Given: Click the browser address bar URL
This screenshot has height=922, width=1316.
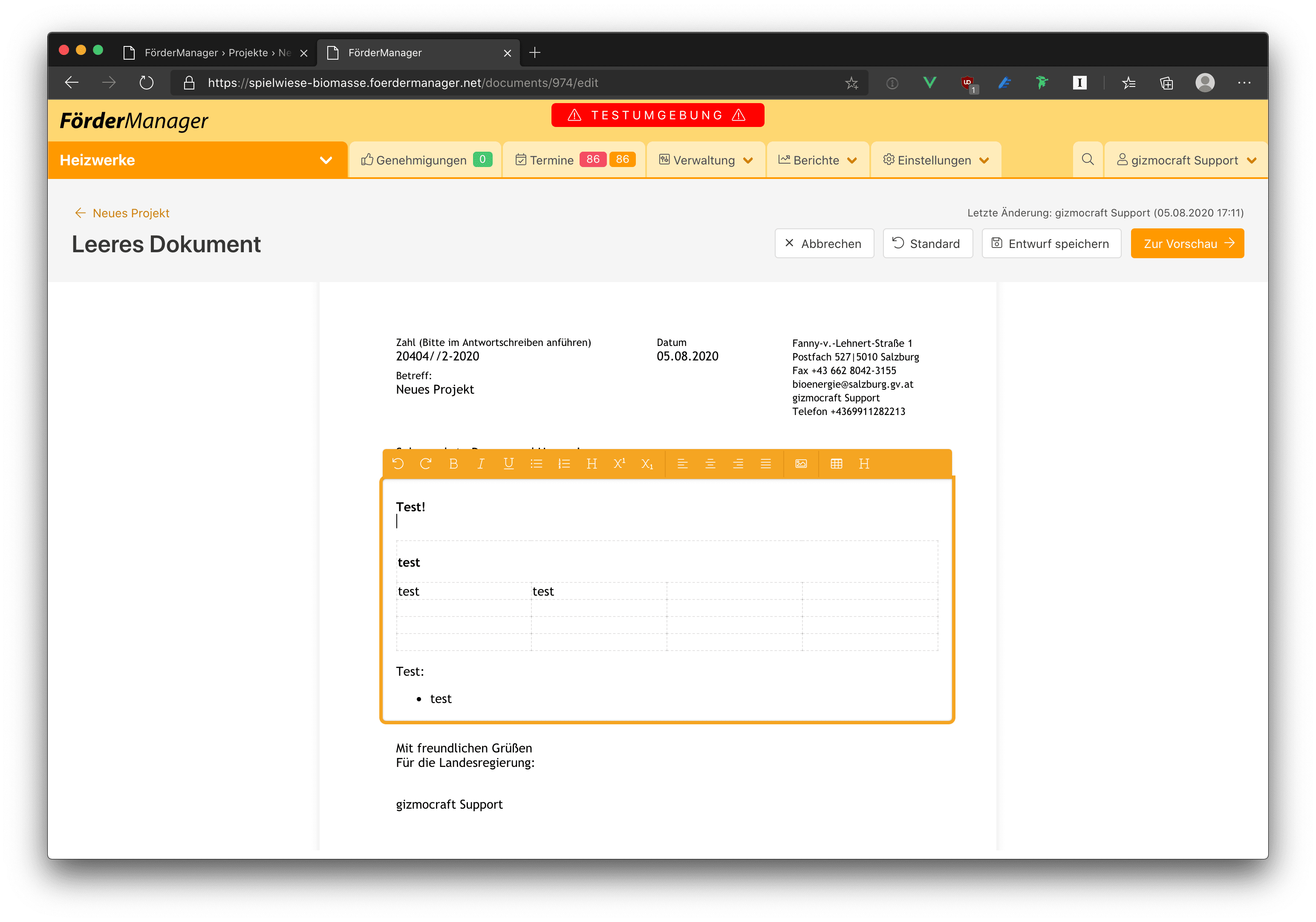Looking at the screenshot, I should (x=403, y=83).
